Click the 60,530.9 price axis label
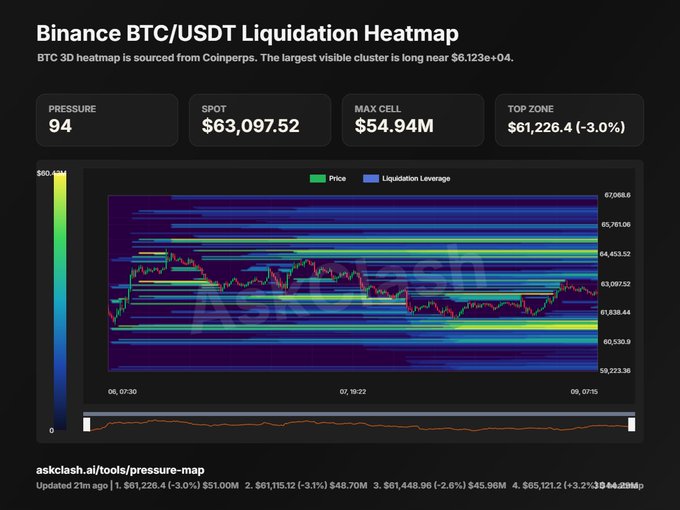Screen dimensions: 680x510 pos(617,342)
